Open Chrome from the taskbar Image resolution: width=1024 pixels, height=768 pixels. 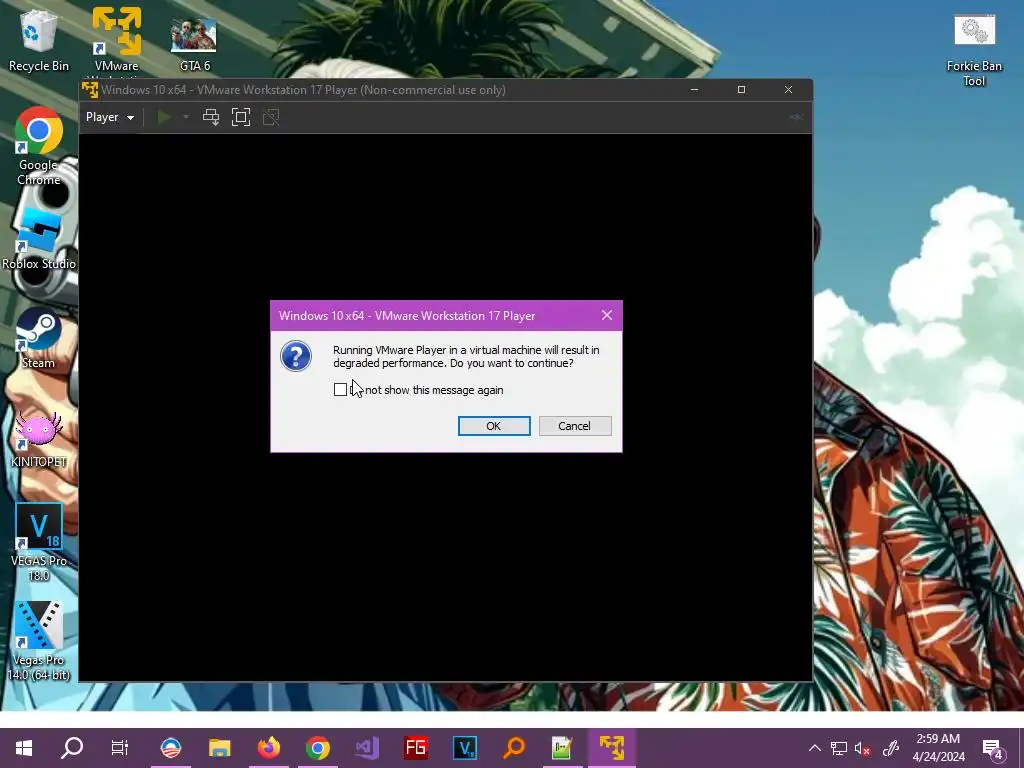[x=317, y=748]
